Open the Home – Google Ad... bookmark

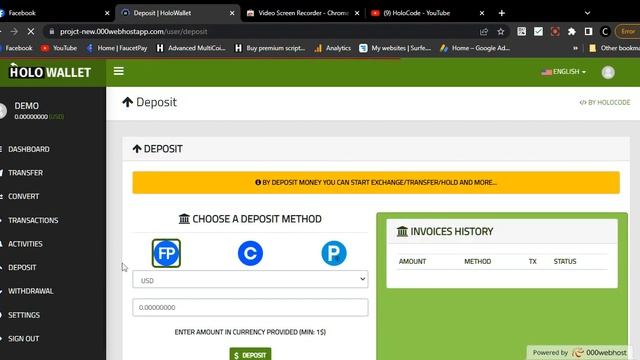pyautogui.click(x=475, y=48)
